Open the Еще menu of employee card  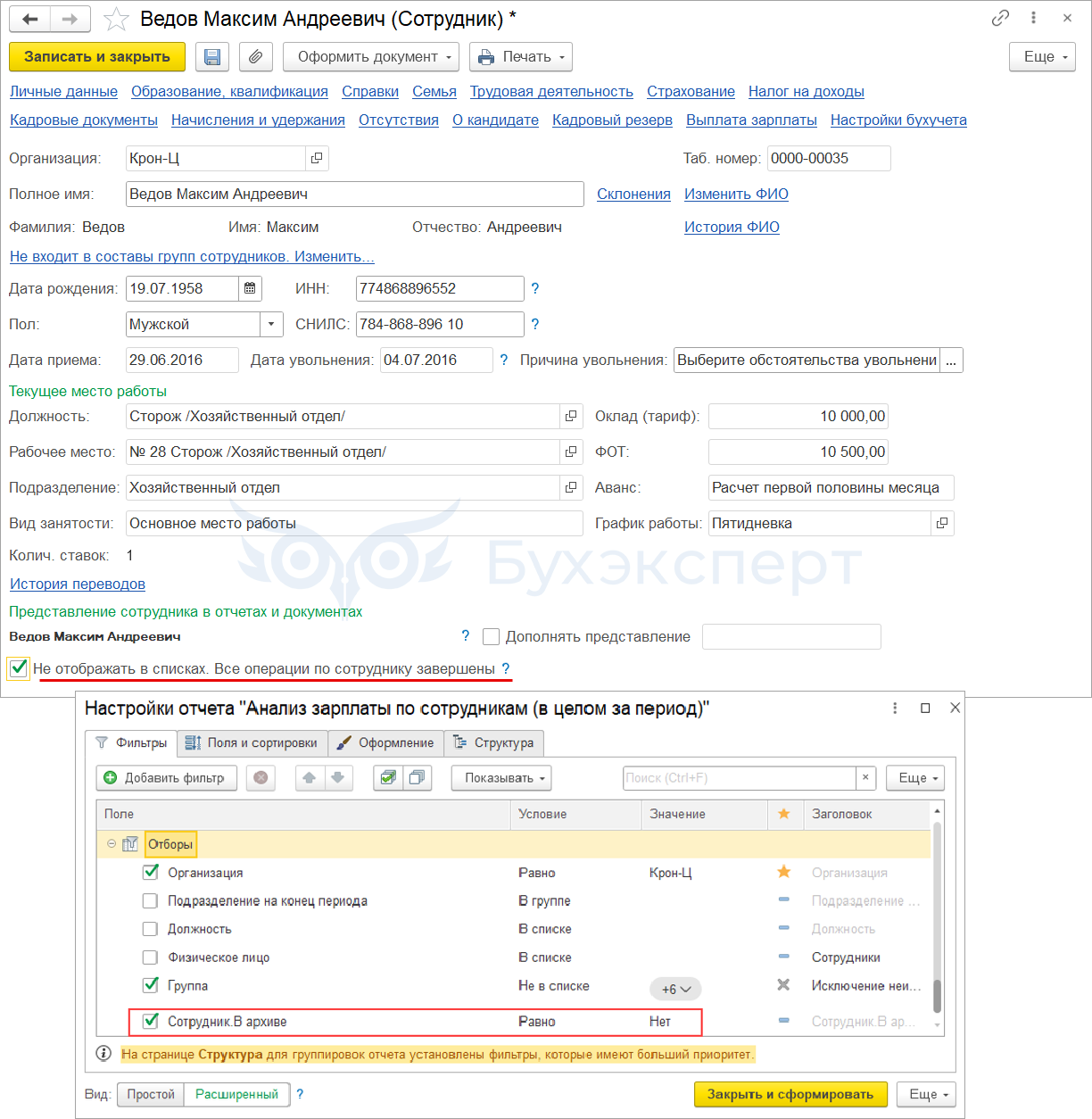click(1042, 57)
